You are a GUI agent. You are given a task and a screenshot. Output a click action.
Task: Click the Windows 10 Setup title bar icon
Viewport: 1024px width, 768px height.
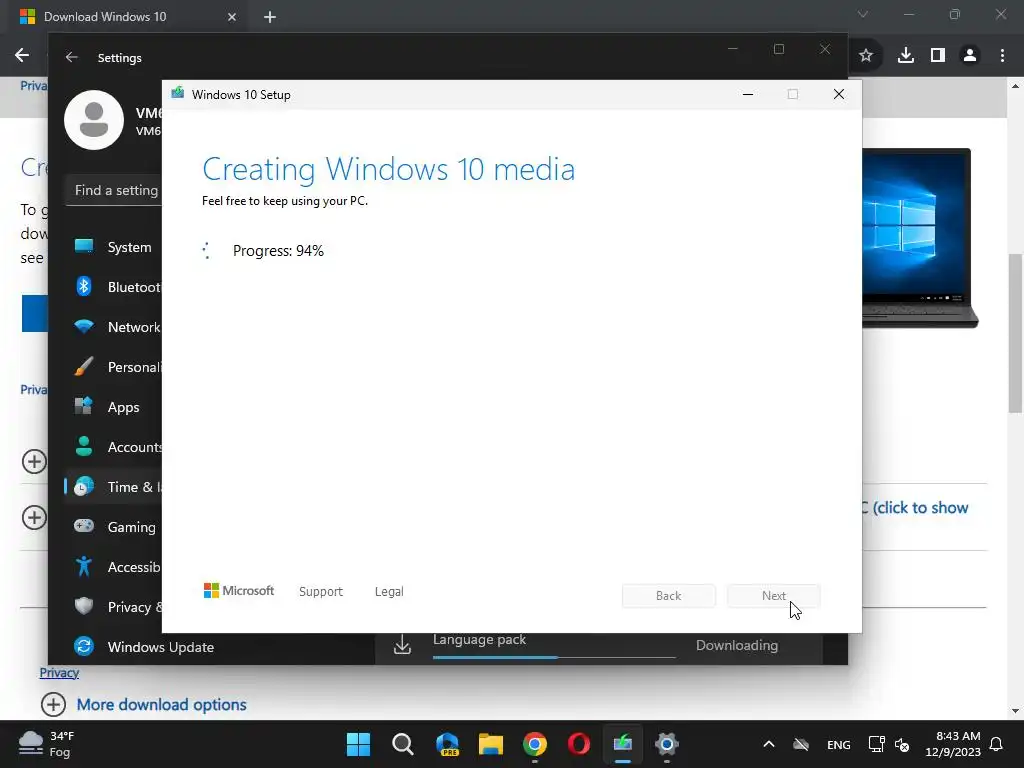tap(178, 93)
